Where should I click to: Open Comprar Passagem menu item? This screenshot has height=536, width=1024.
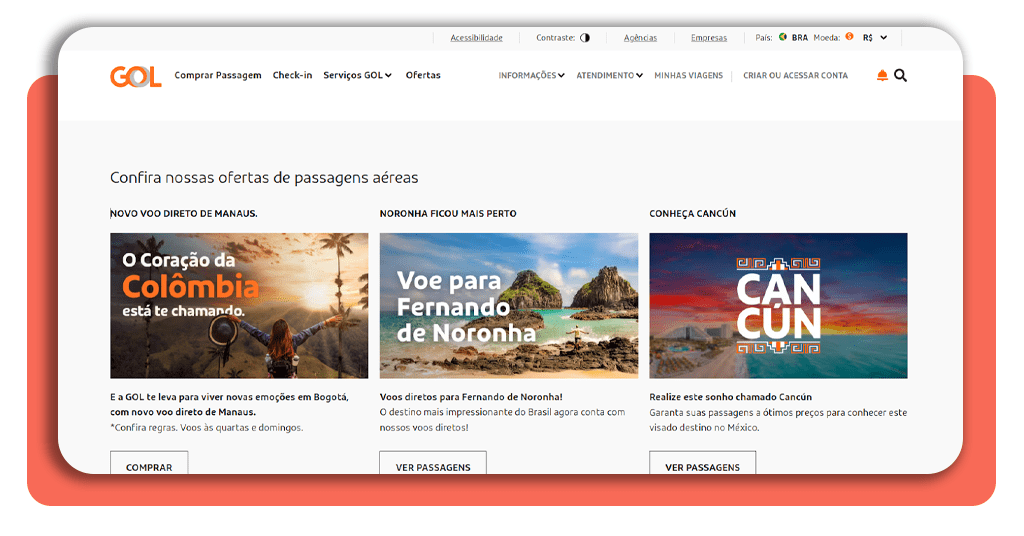tap(218, 76)
